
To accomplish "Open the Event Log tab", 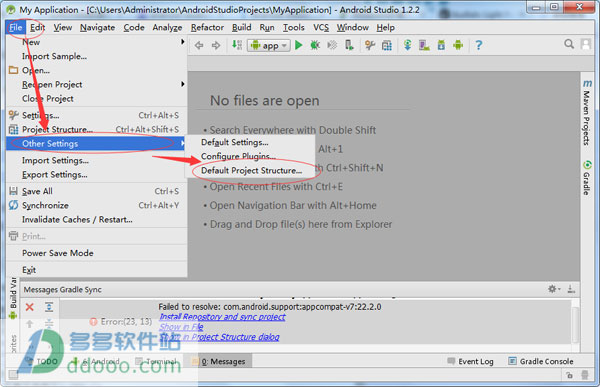I will [471, 361].
